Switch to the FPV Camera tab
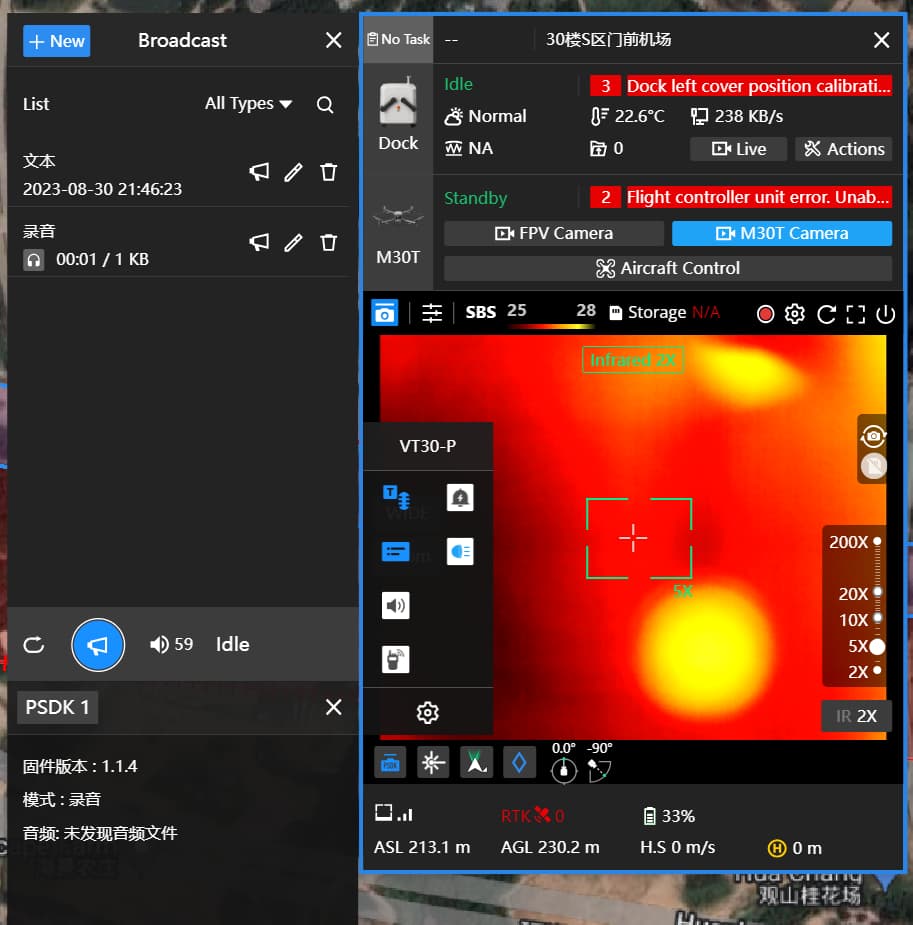Viewport: 913px width, 925px height. pos(553,234)
